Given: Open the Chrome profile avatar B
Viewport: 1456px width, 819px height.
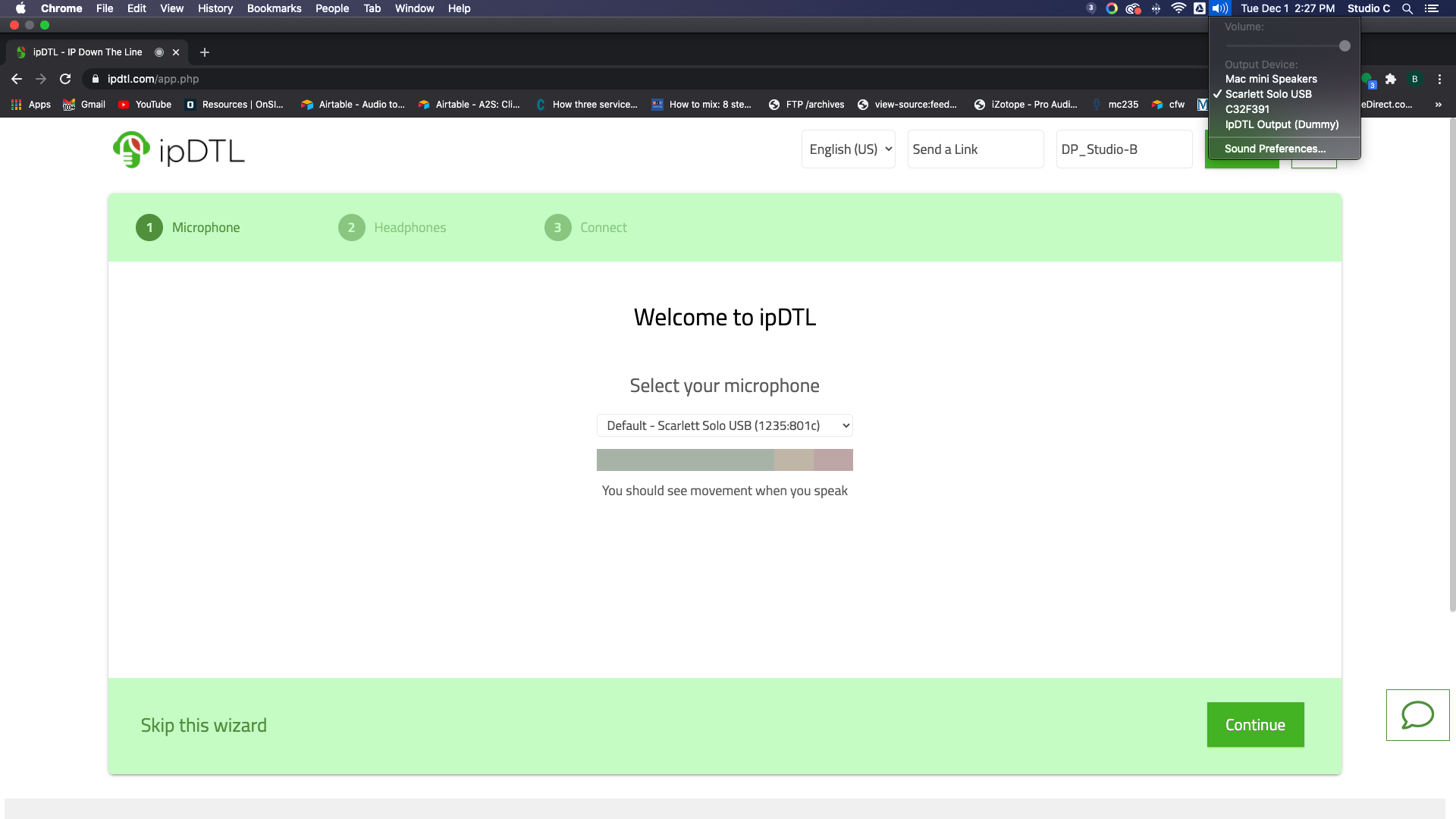Looking at the screenshot, I should point(1414,79).
